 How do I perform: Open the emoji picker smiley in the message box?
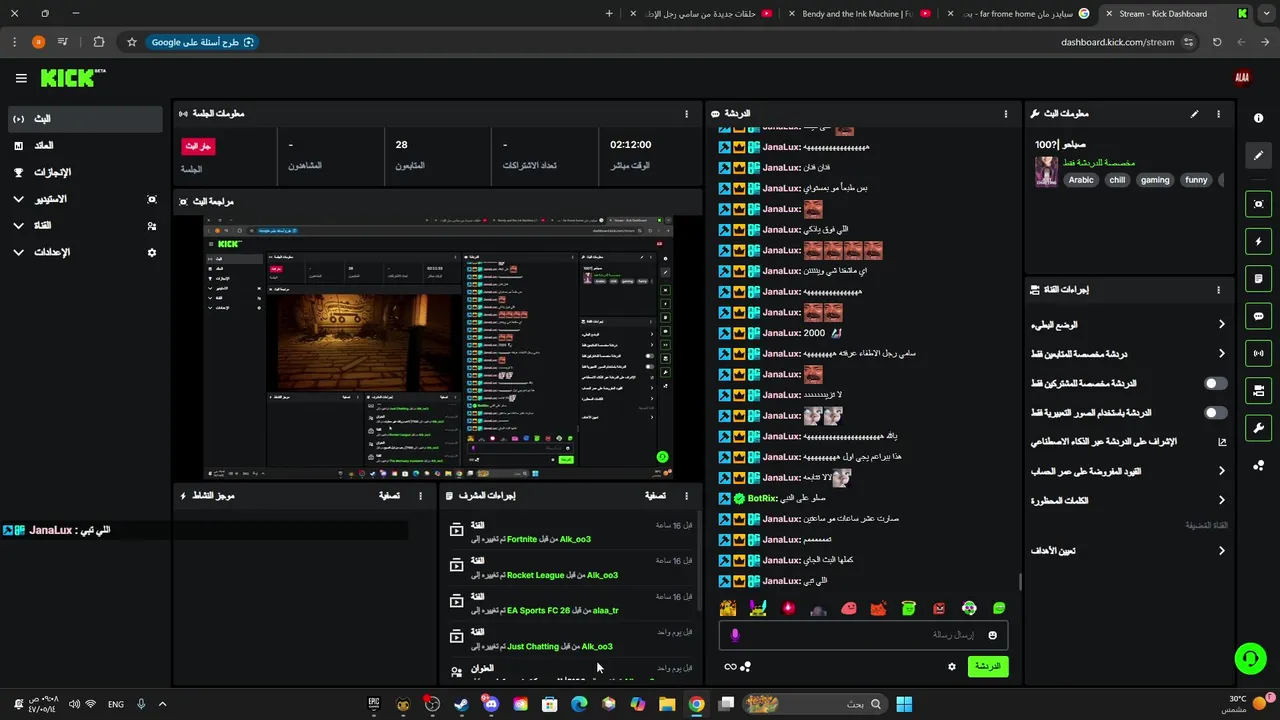point(993,635)
